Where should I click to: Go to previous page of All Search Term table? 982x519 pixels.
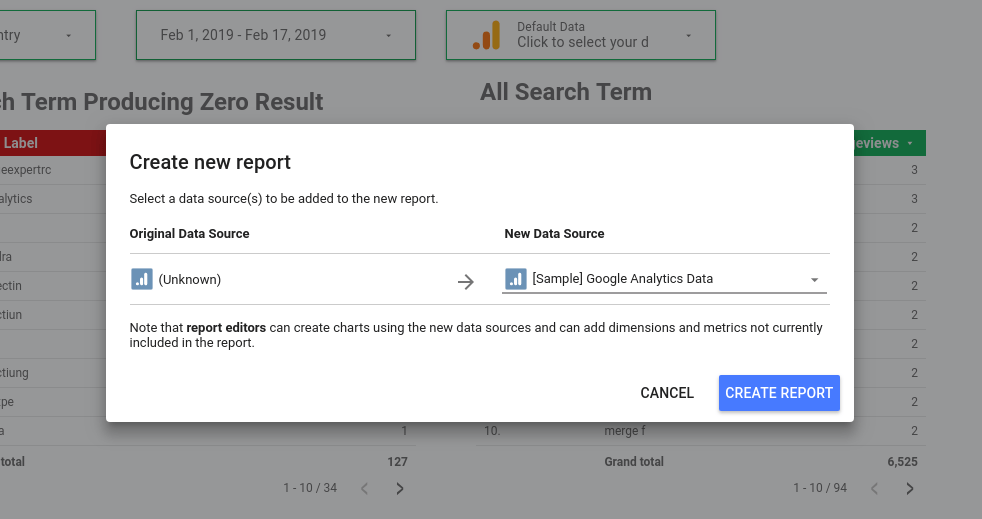(874, 488)
